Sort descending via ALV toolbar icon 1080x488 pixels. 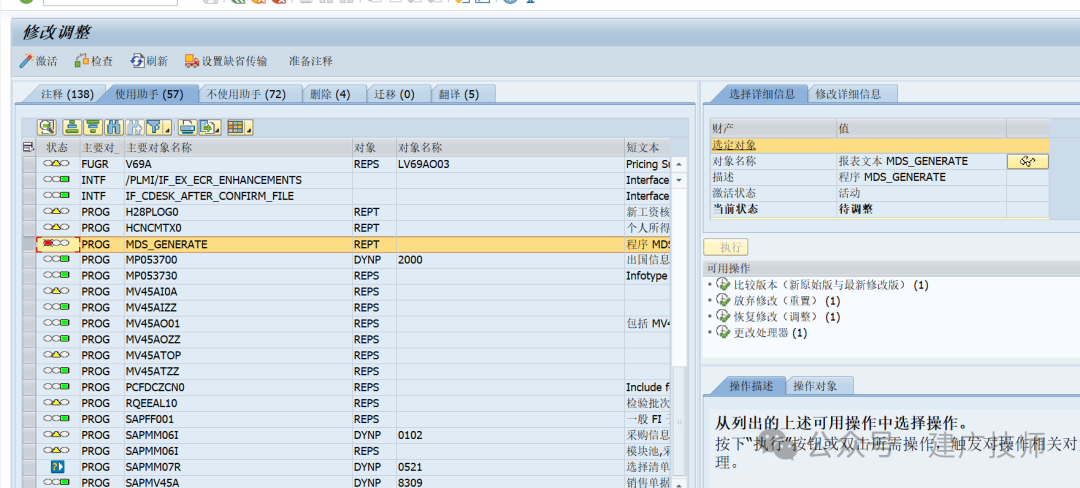point(93,127)
